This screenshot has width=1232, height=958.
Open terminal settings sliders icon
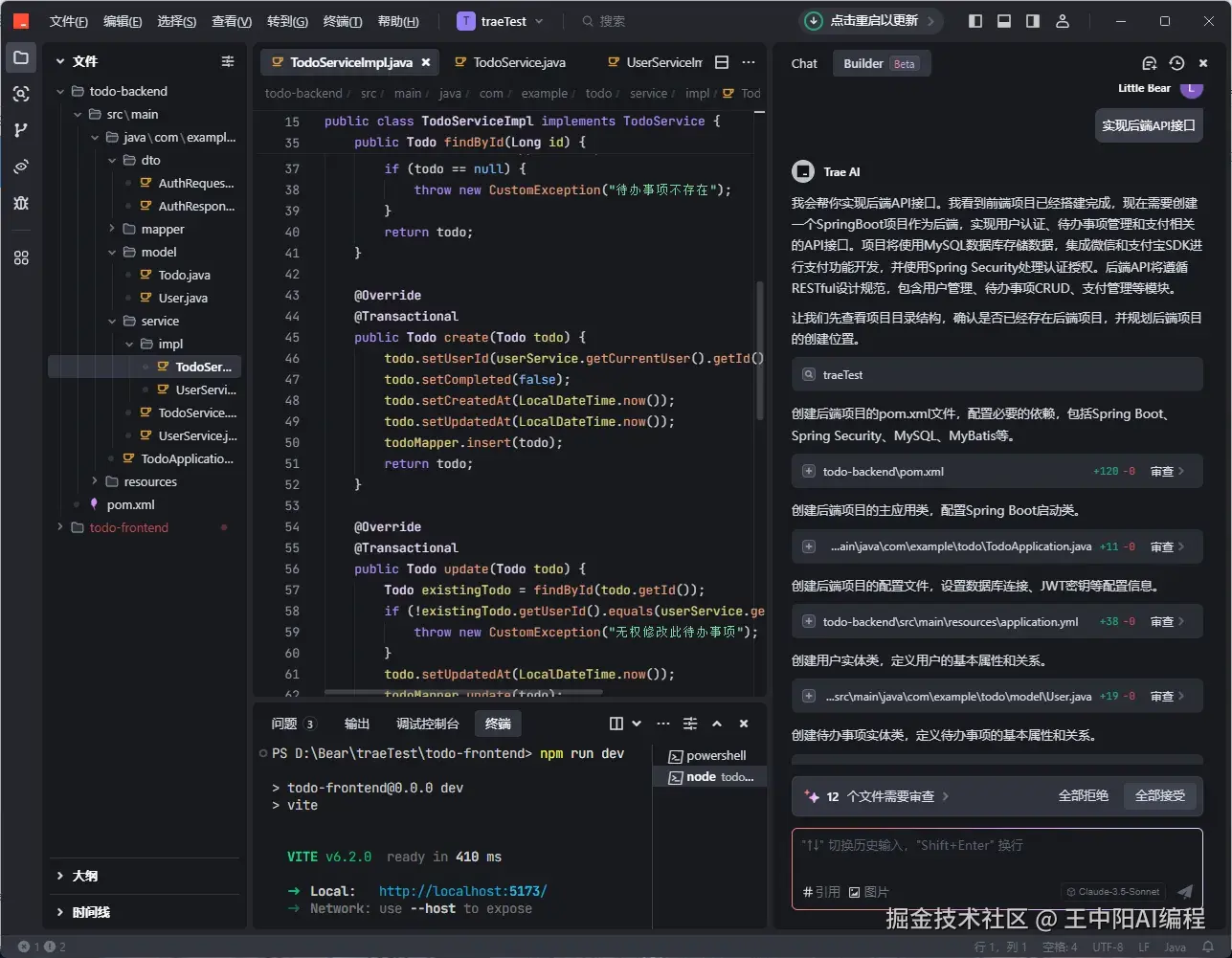pos(690,724)
